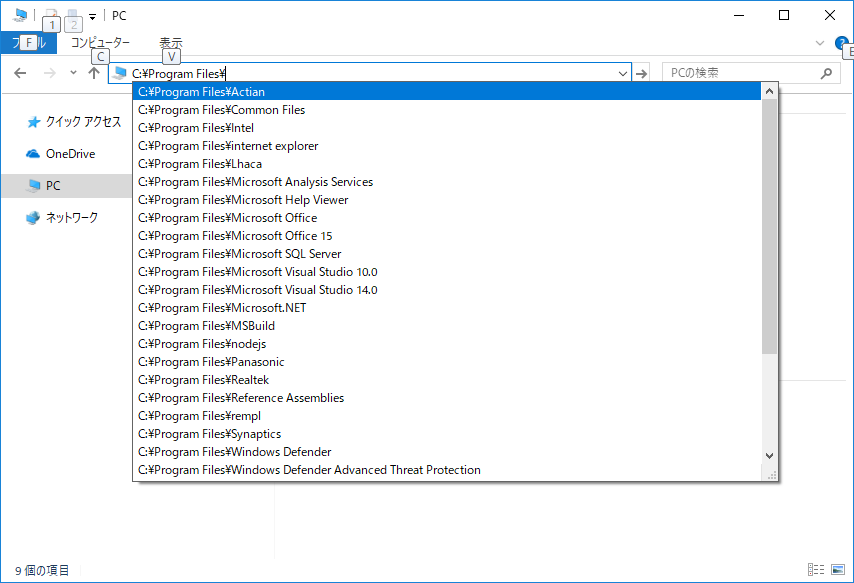Choose the C:¥Program Files¥Panasonic suggestion
This screenshot has width=854, height=583.
447,361
